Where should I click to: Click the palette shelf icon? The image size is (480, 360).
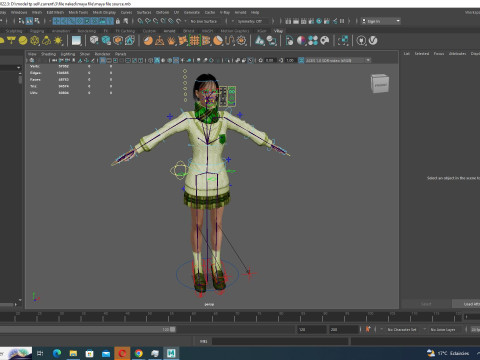click(x=325, y=41)
